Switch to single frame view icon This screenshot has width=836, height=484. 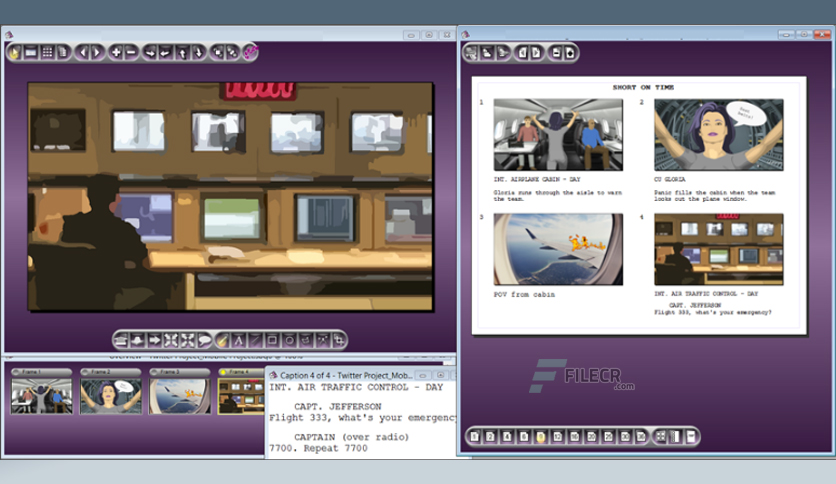coord(31,52)
